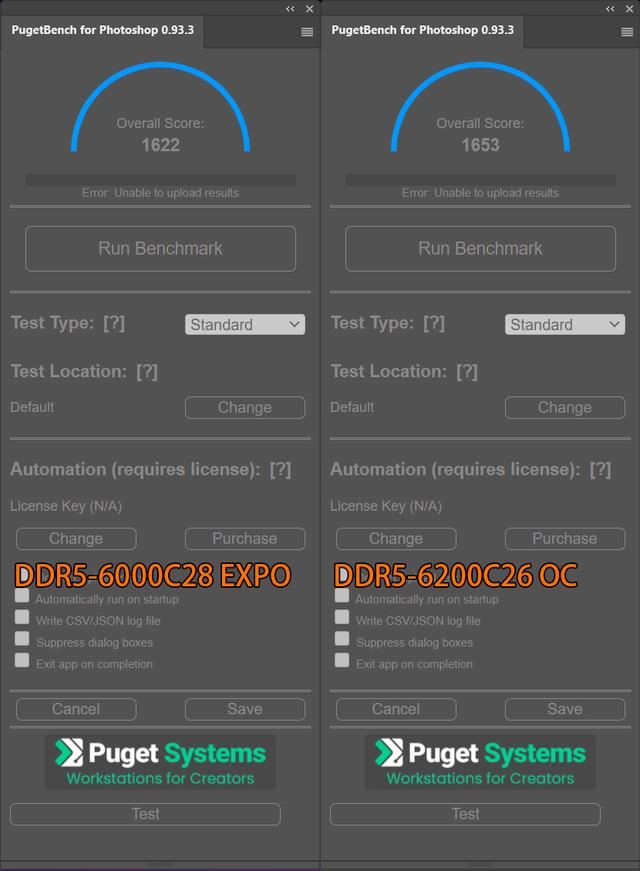Enable Write CSV/JSON log file in right panel
This screenshot has width=640, height=871.
[x=342, y=617]
